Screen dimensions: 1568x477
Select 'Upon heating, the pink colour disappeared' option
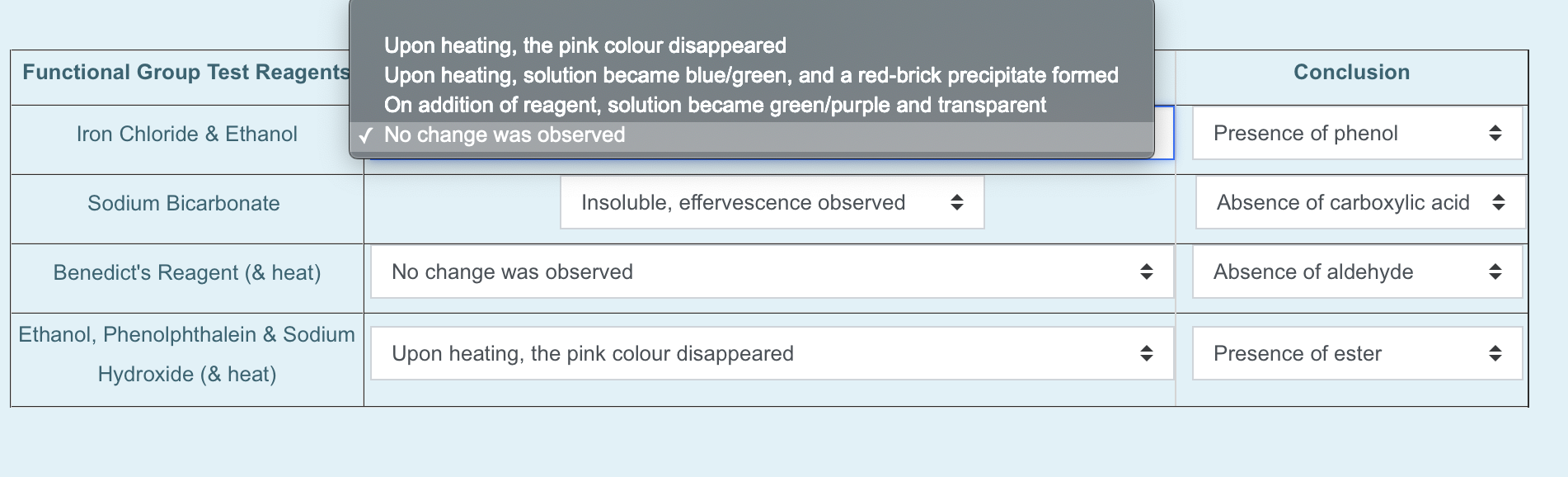[x=585, y=45]
